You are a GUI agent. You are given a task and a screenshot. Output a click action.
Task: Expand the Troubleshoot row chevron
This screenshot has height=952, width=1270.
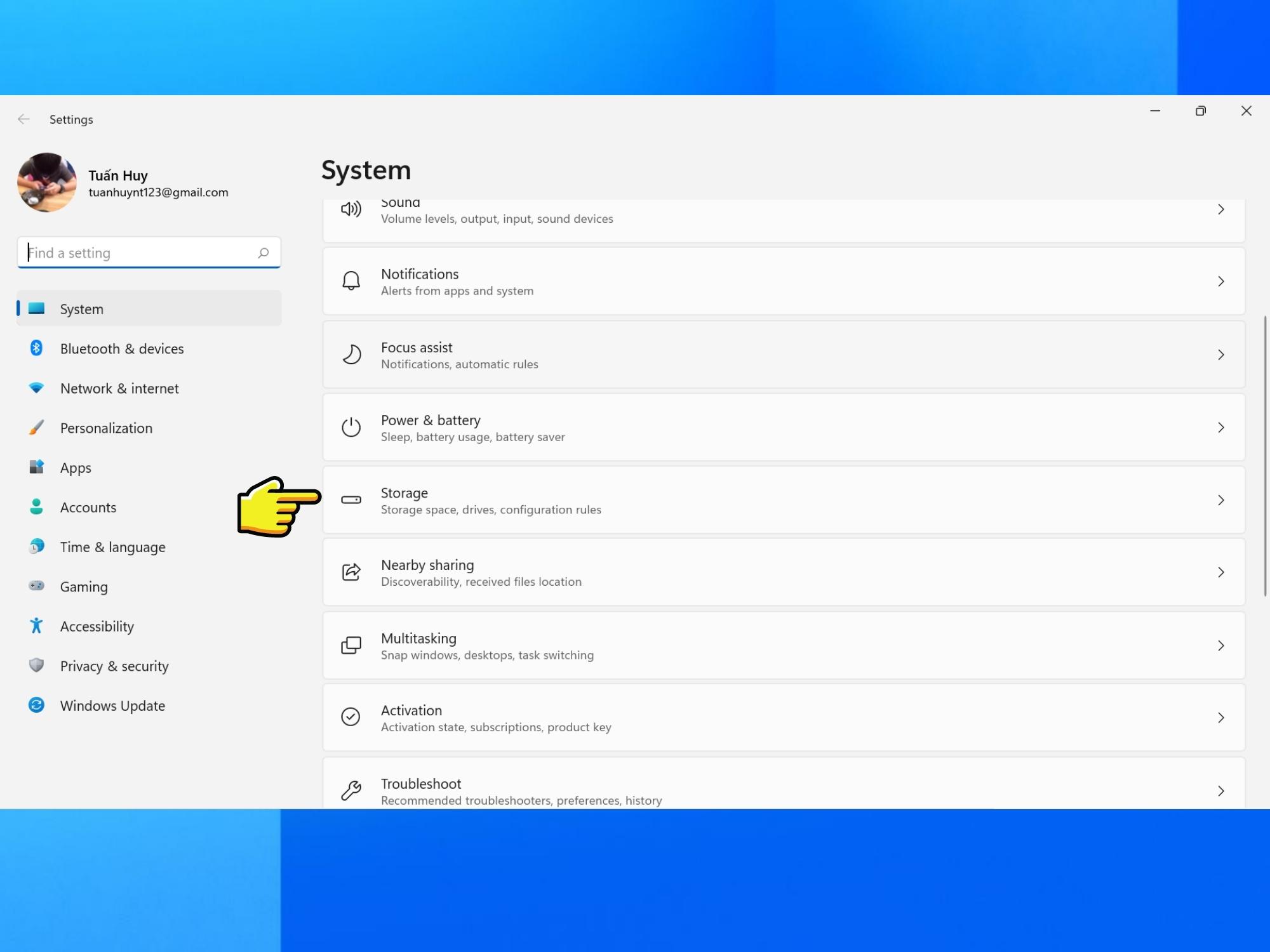1220,791
